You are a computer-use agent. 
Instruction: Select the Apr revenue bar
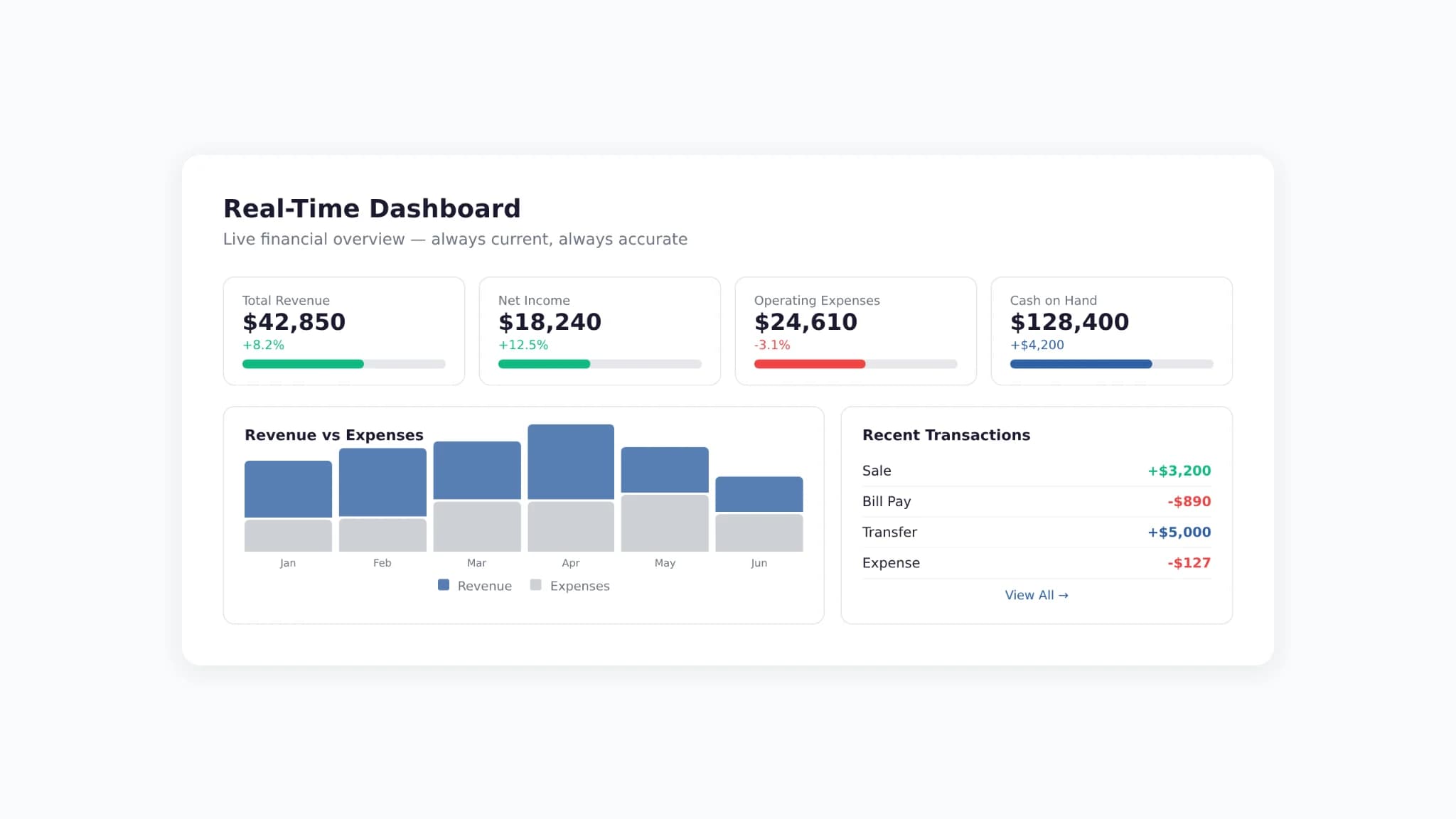tap(571, 461)
